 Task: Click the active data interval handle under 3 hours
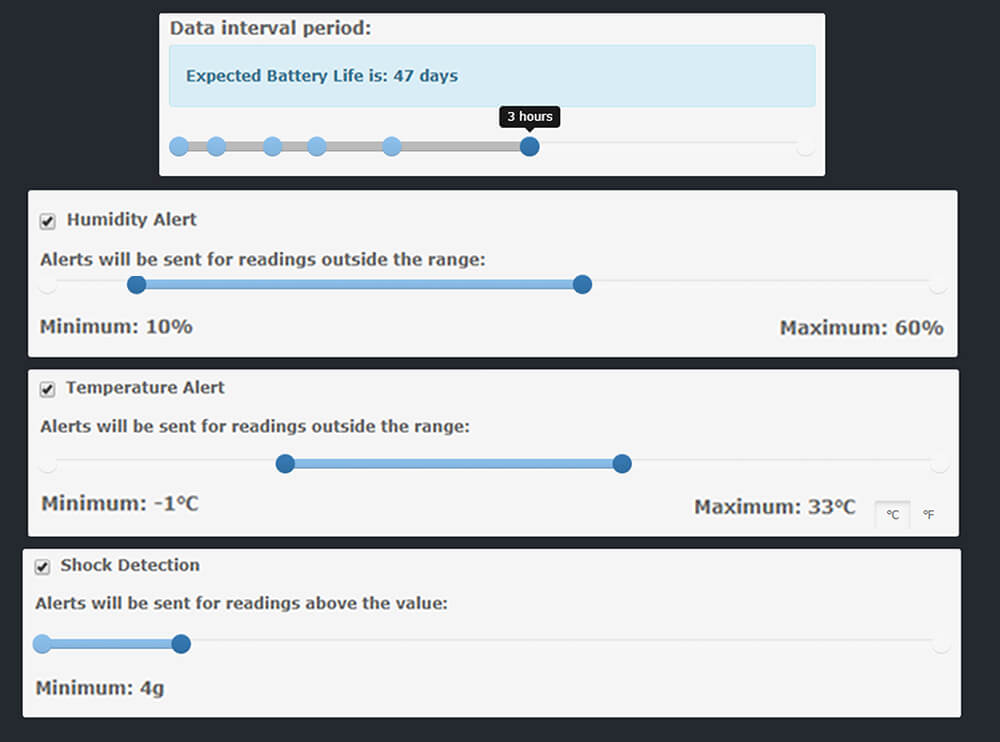530,147
